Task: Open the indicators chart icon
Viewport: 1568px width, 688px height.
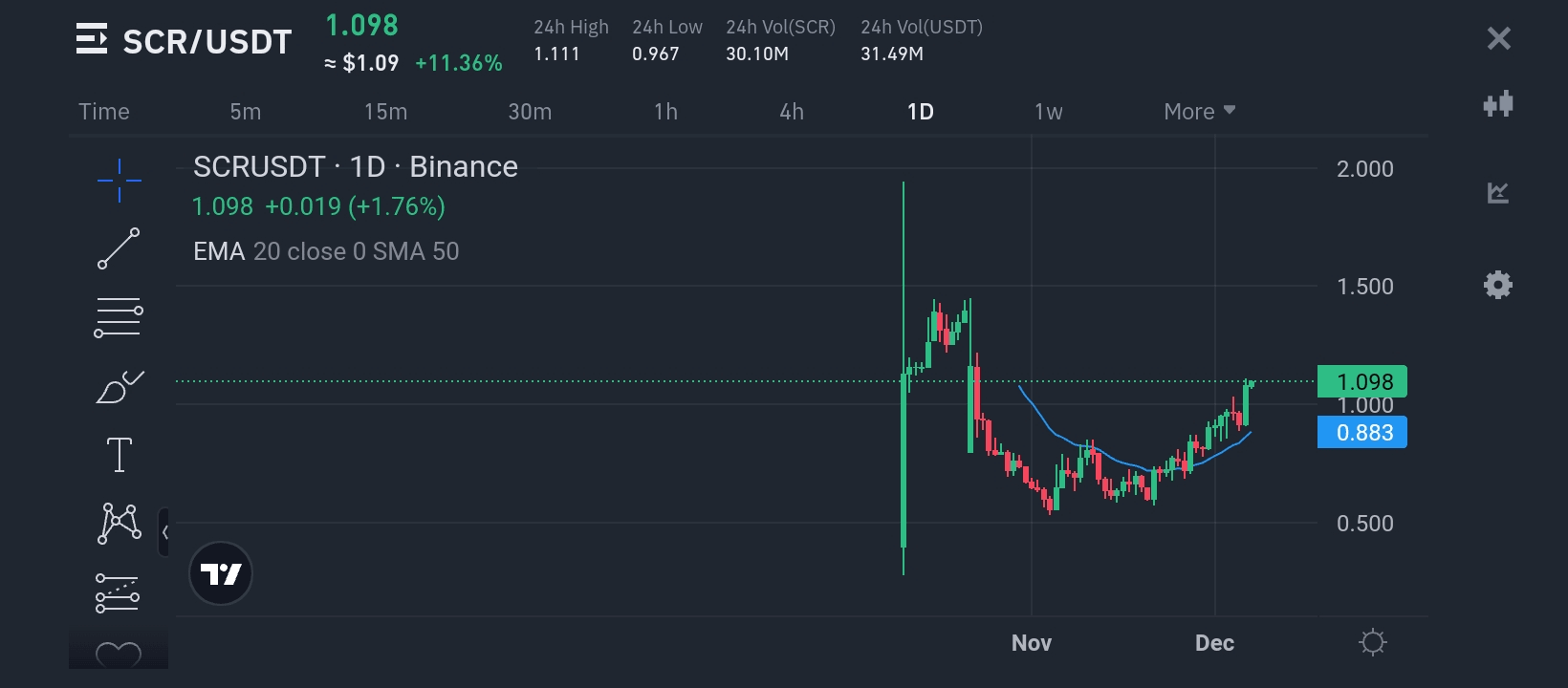Action: [1498, 193]
